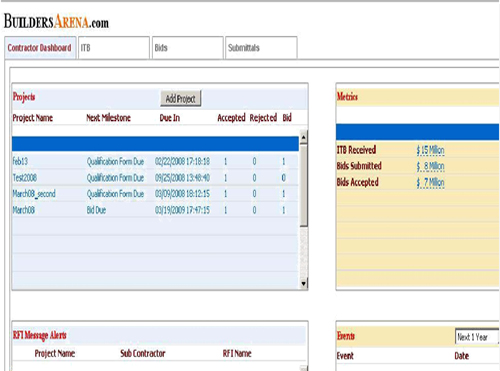Click the Projects panel title

24,97
